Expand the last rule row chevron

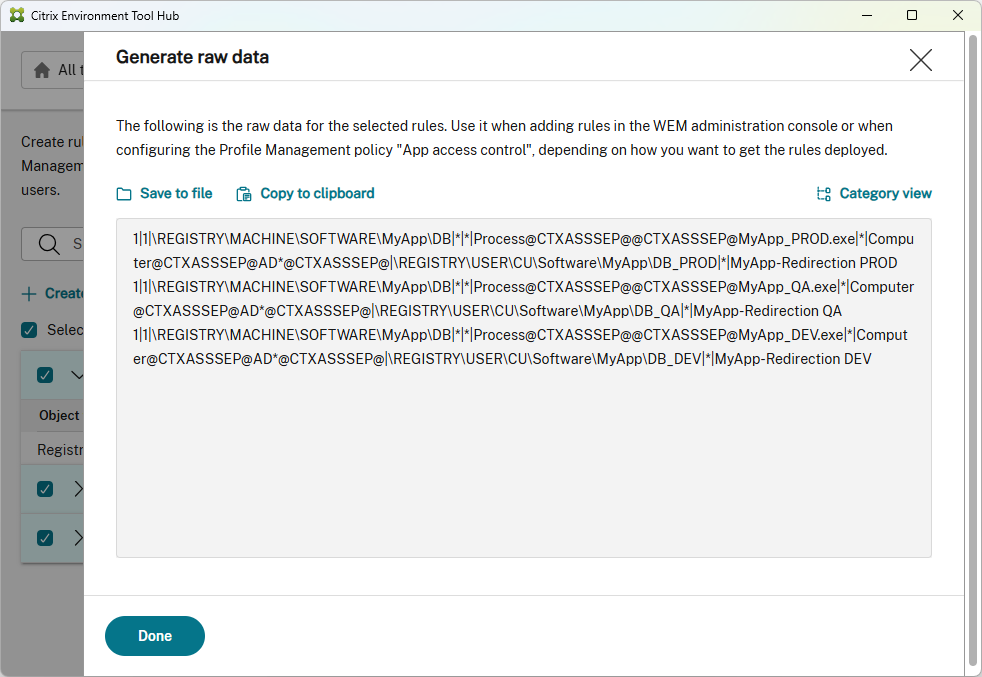click(x=78, y=538)
